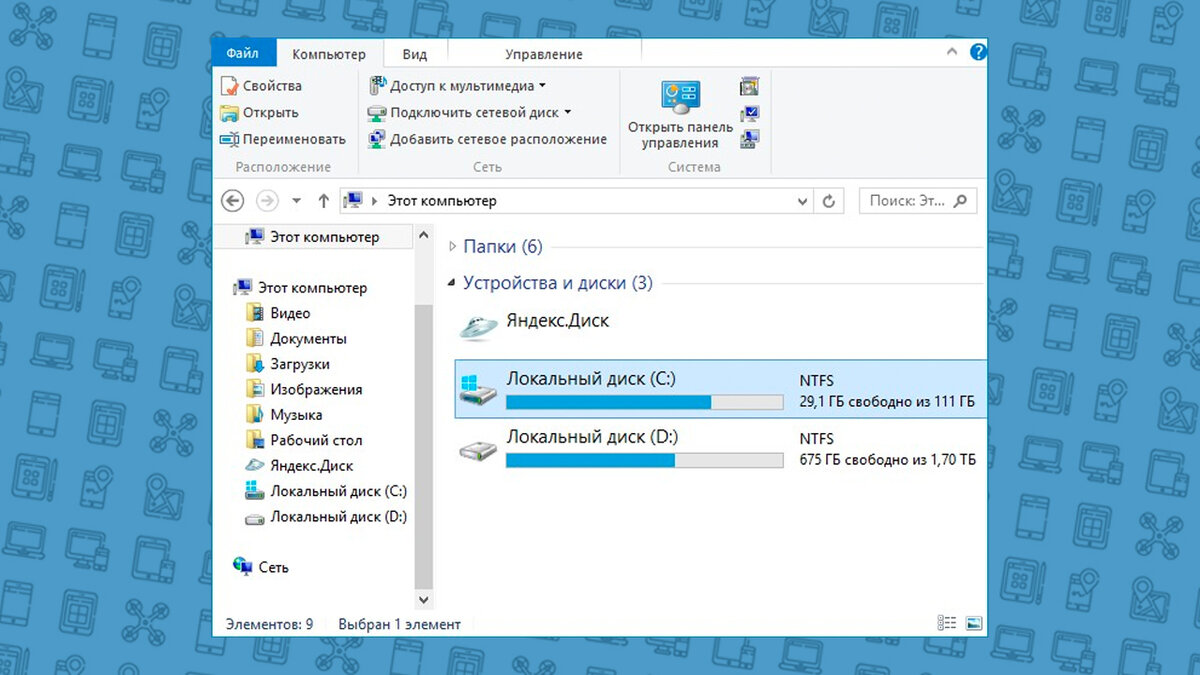Switch to details list view icon

click(x=947, y=623)
